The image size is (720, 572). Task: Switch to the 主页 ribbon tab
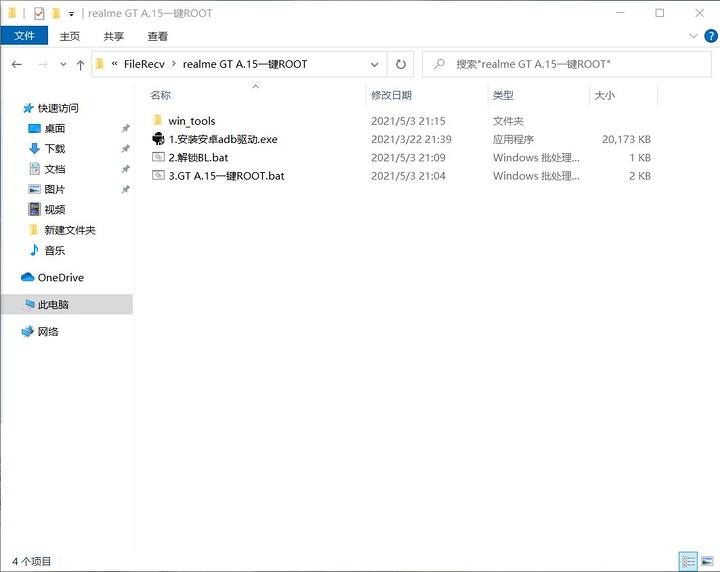point(69,36)
